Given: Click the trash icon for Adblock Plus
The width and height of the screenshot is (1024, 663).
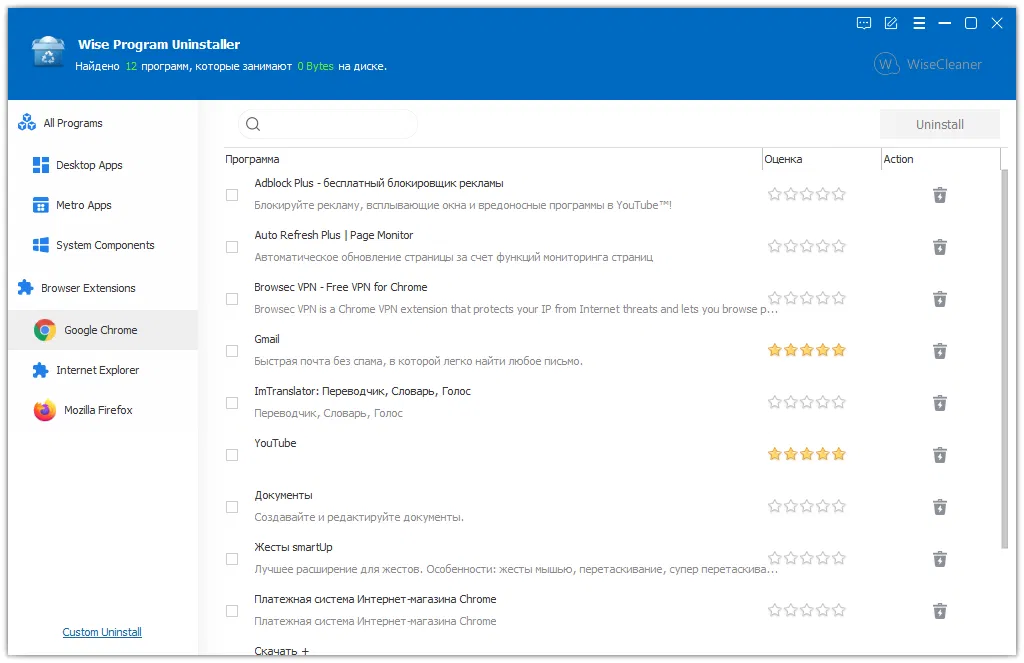Looking at the screenshot, I should pos(940,195).
